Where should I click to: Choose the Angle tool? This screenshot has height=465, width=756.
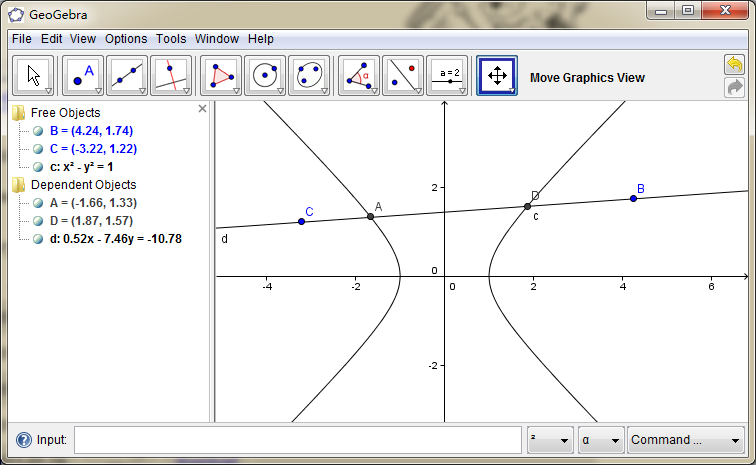click(x=359, y=76)
